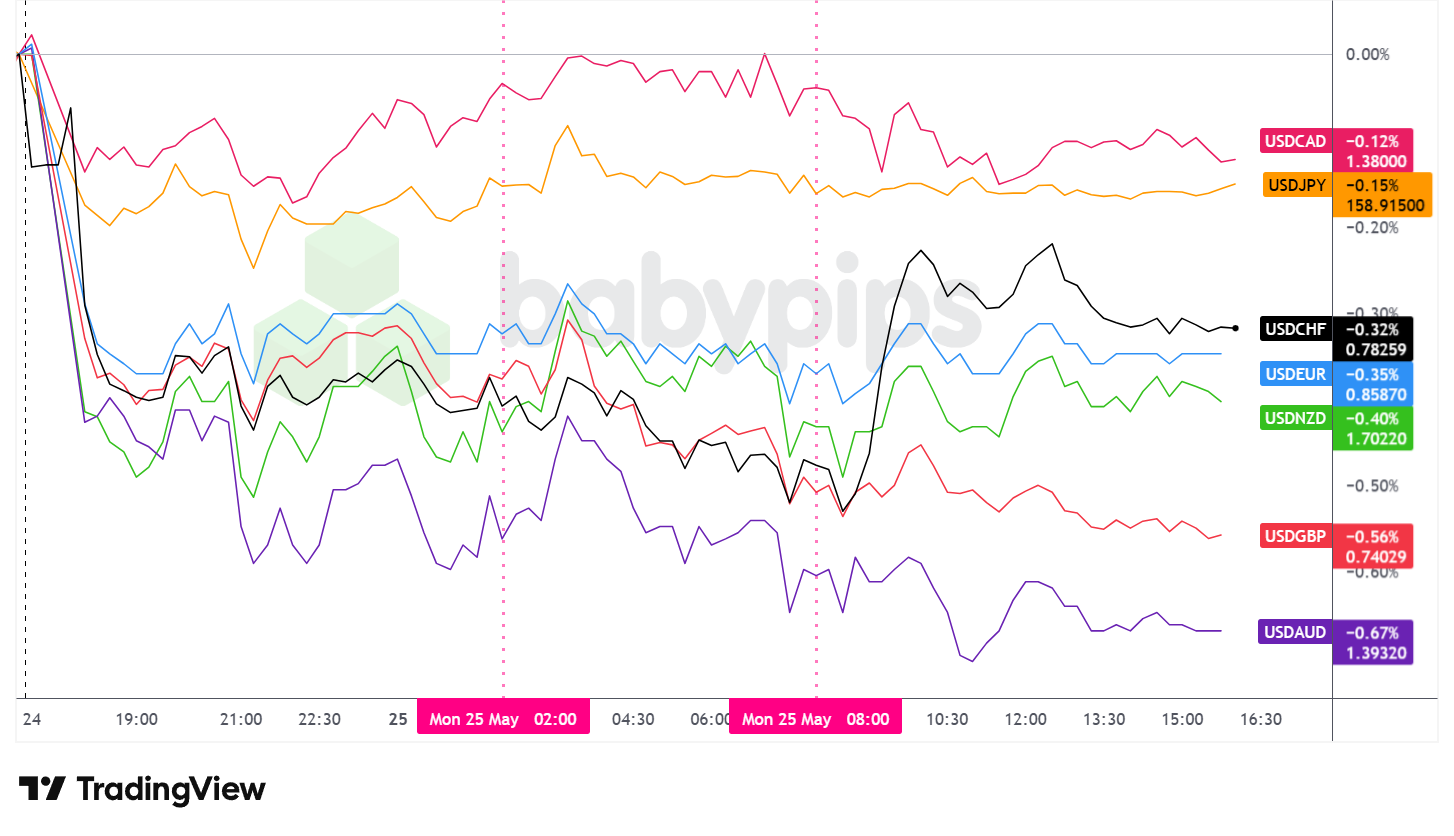This screenshot has width=1454, height=836.
Task: Select the USDCAD symbol label
Action: point(1295,141)
